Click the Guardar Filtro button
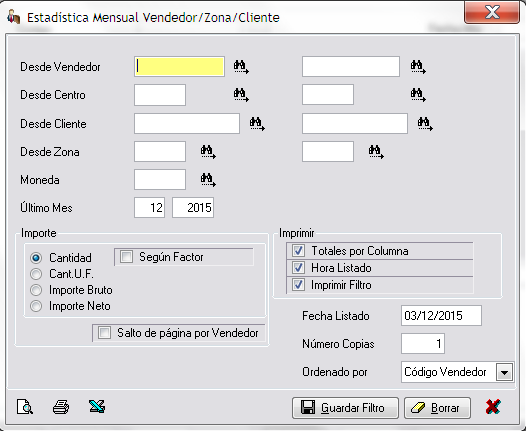 coord(345,408)
